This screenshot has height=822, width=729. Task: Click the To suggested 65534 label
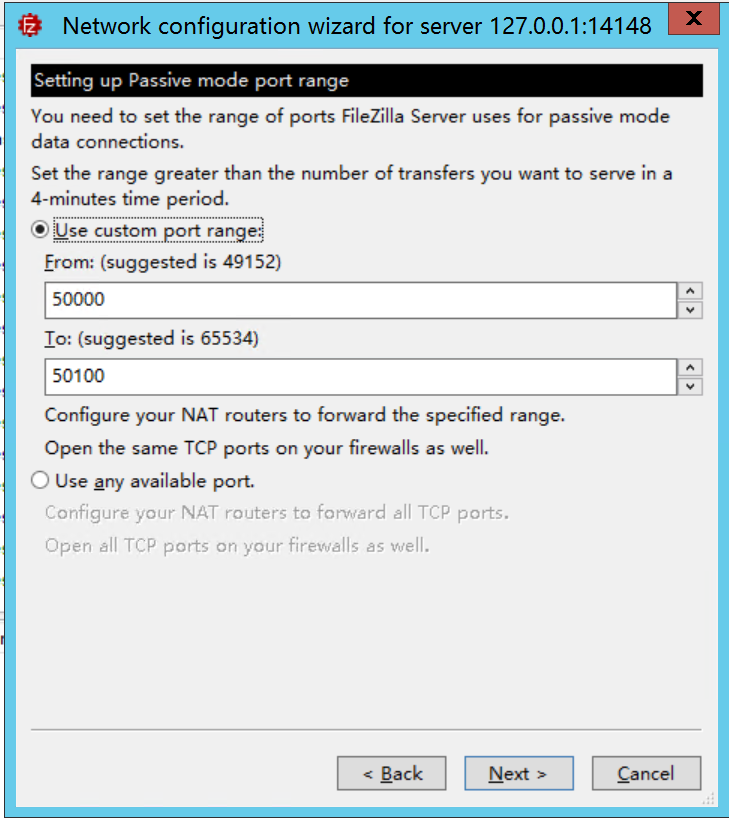point(151,338)
